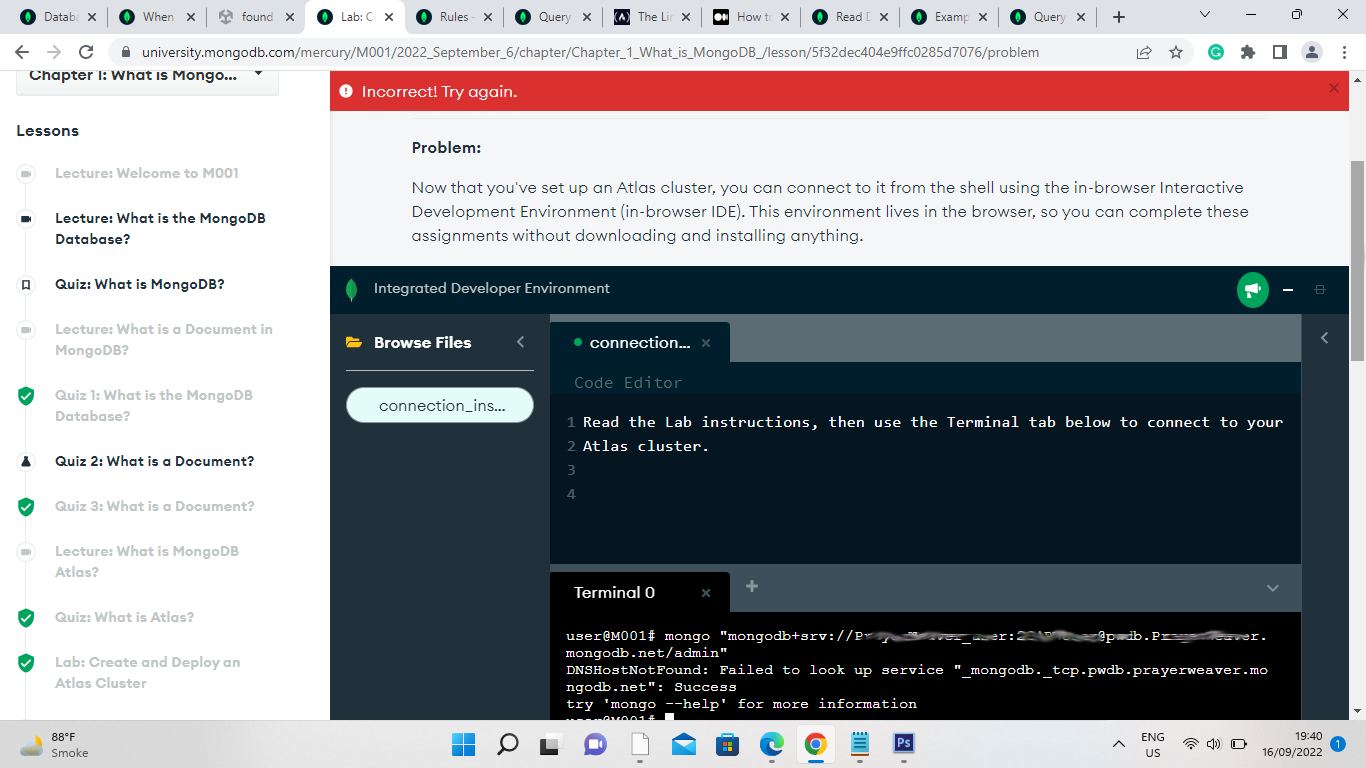Open Photoshop from the taskbar
Image resolution: width=1366 pixels, height=768 pixels.
coord(903,743)
